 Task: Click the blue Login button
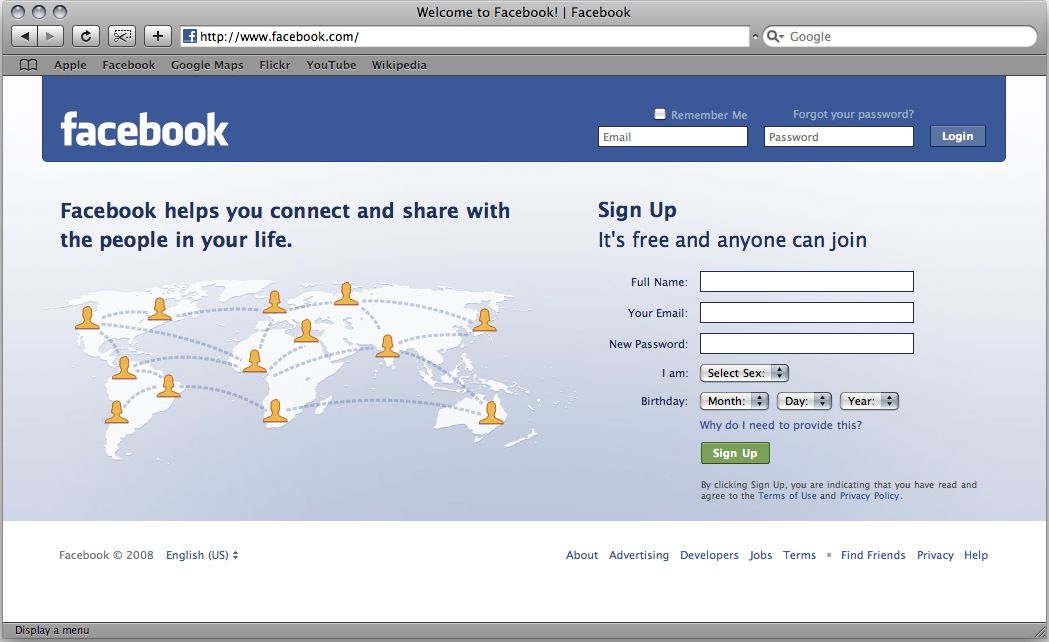pos(957,136)
